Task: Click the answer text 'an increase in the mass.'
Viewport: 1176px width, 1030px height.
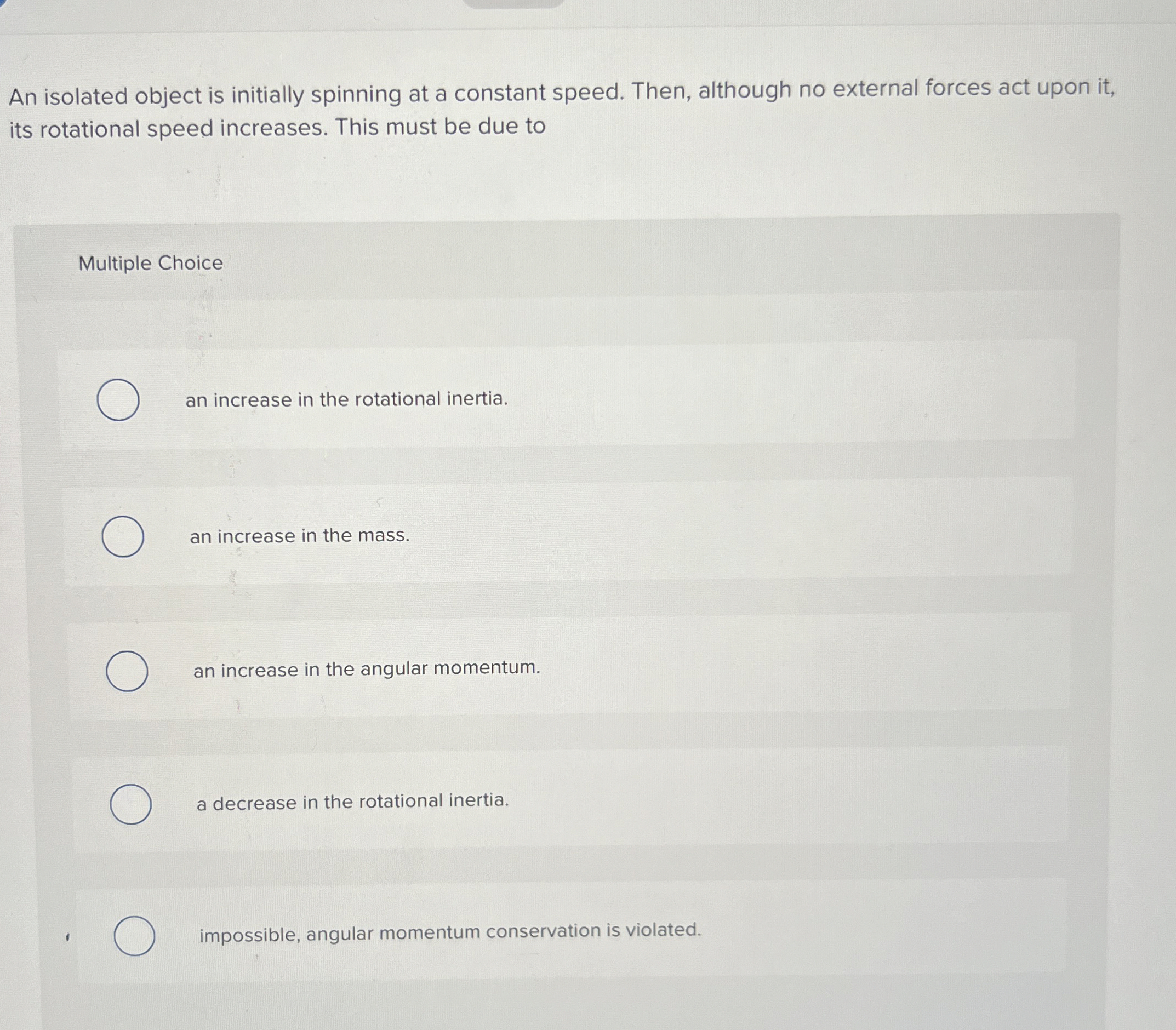Action: [x=299, y=536]
